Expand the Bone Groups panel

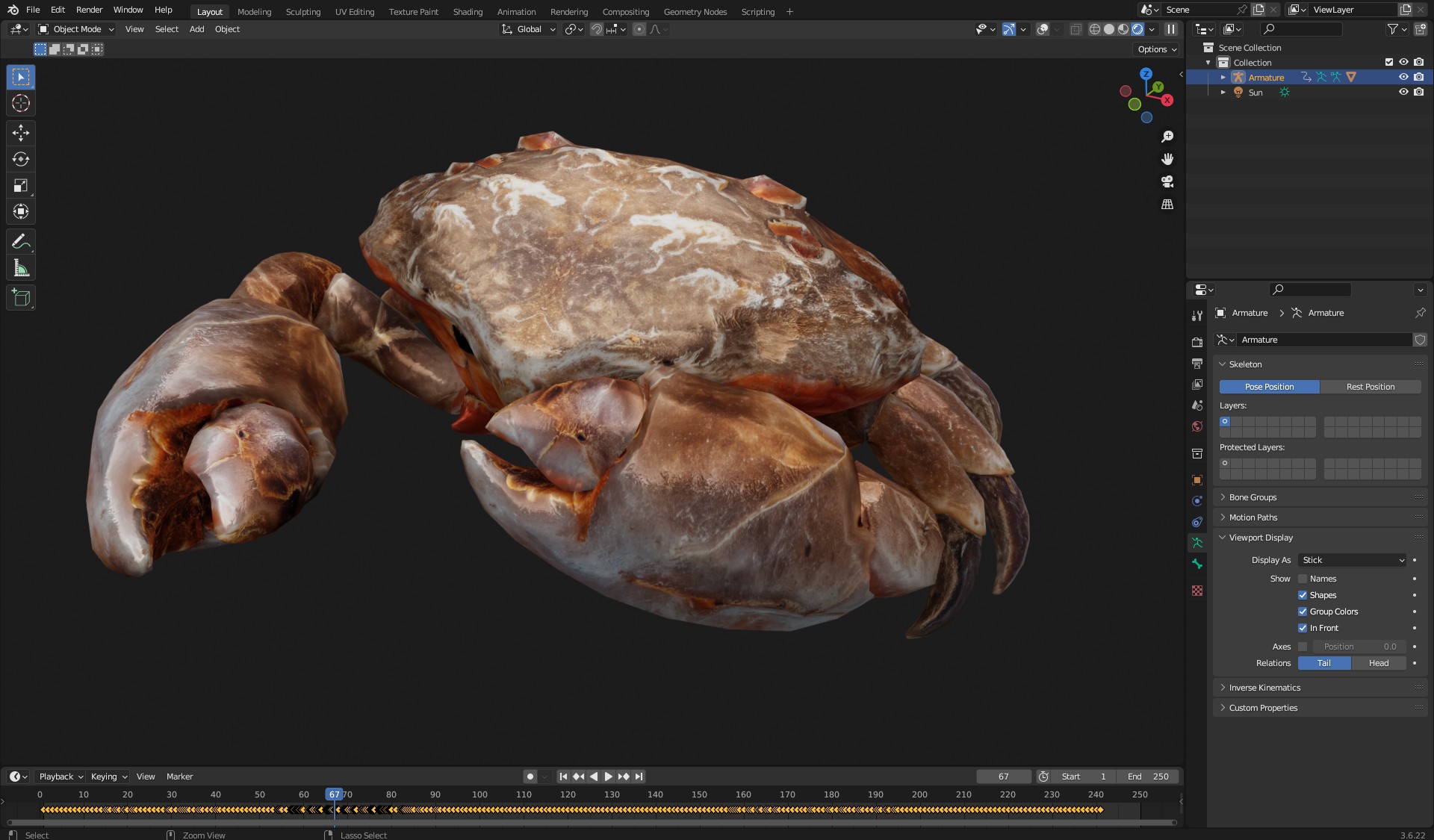click(1253, 497)
